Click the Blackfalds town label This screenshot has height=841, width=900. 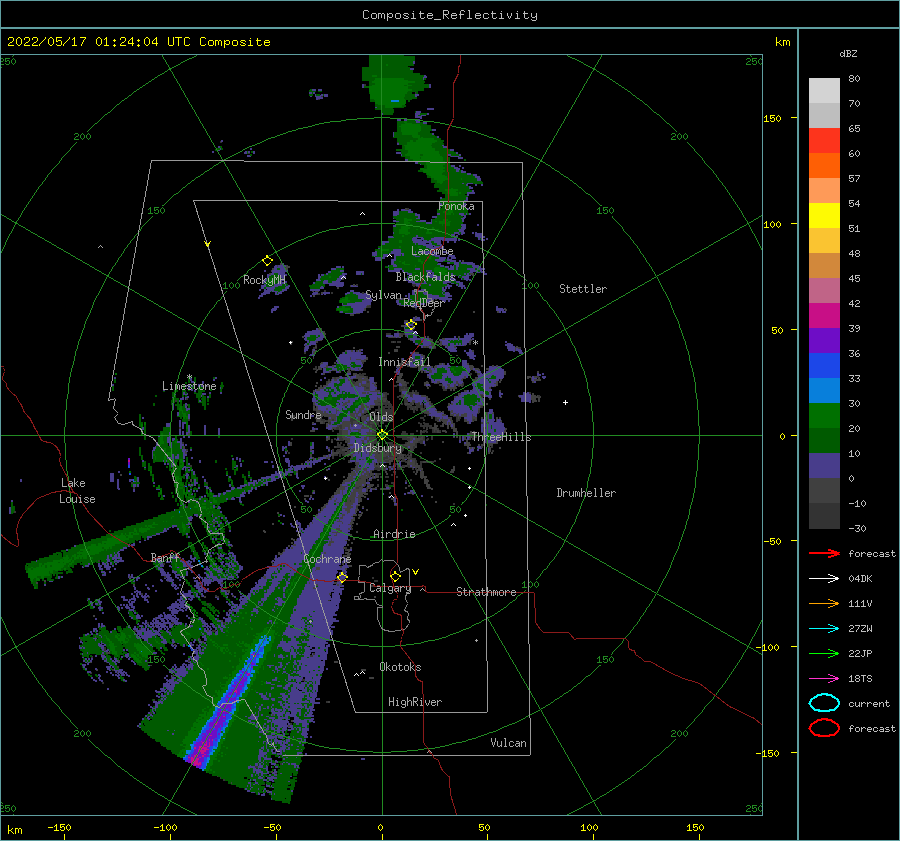coord(425,277)
